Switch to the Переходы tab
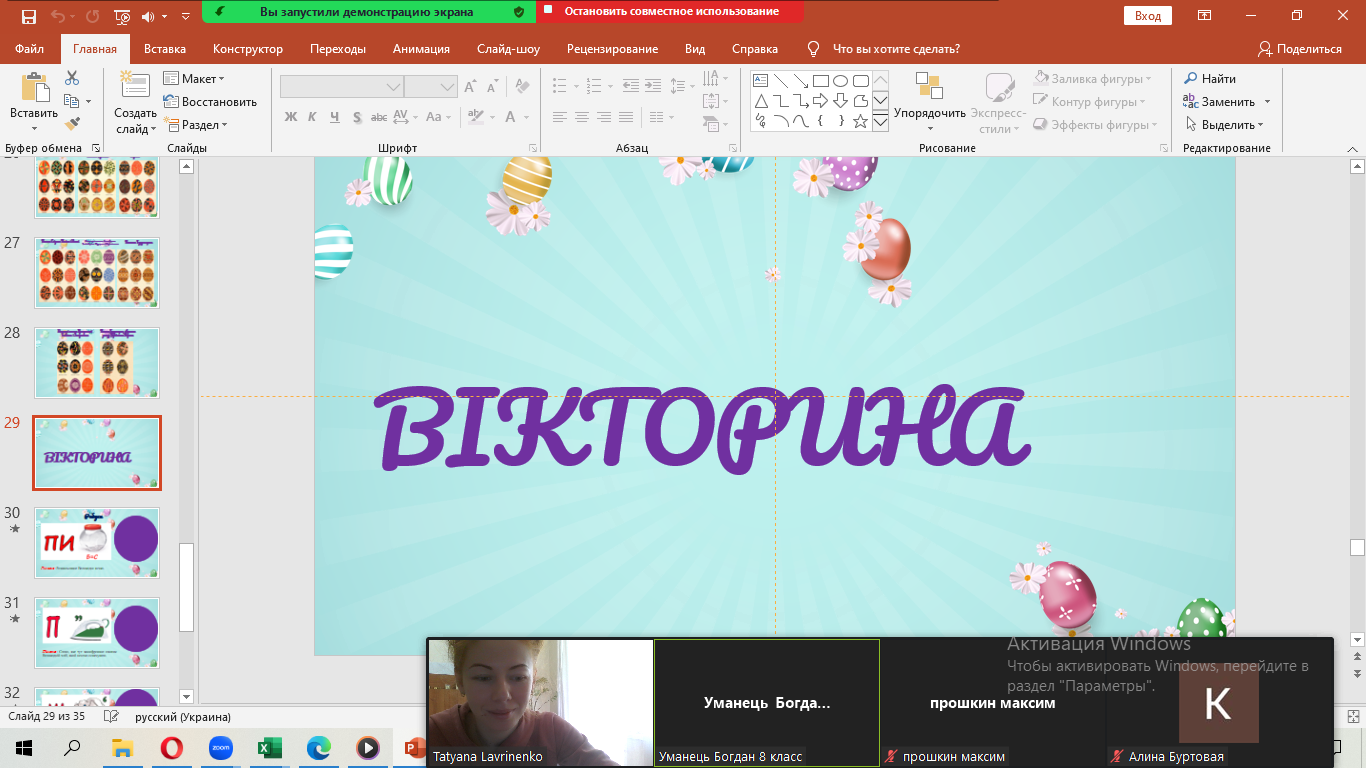This screenshot has height=768, width=1366. (338, 49)
